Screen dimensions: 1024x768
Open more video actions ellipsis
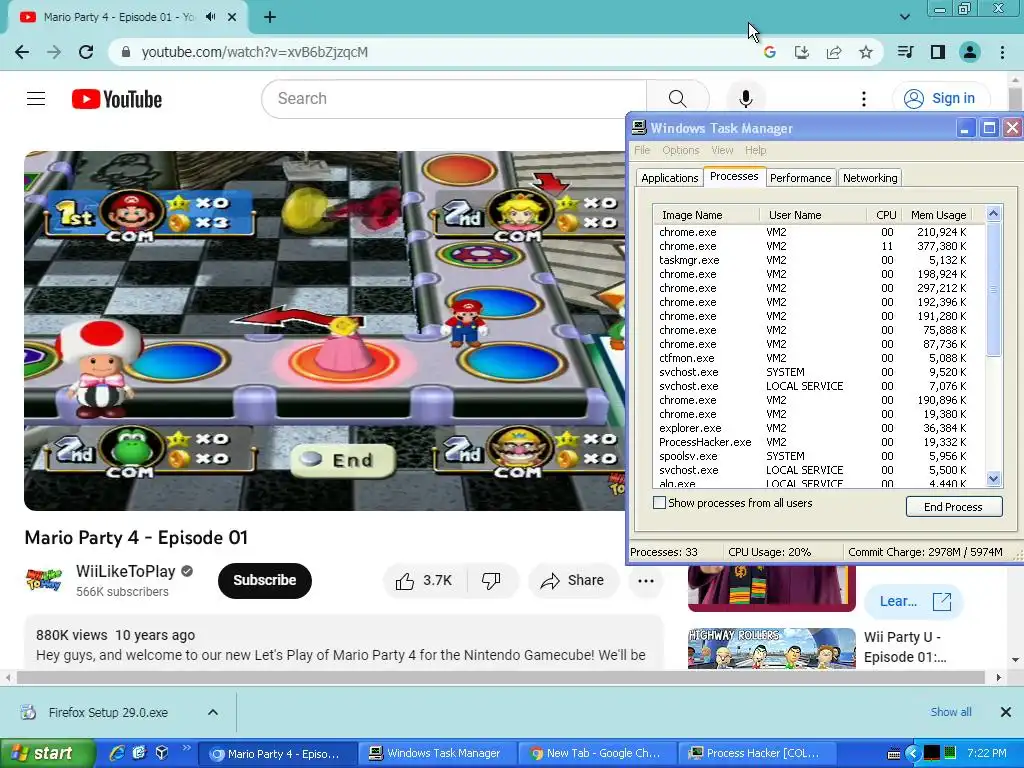click(x=646, y=581)
